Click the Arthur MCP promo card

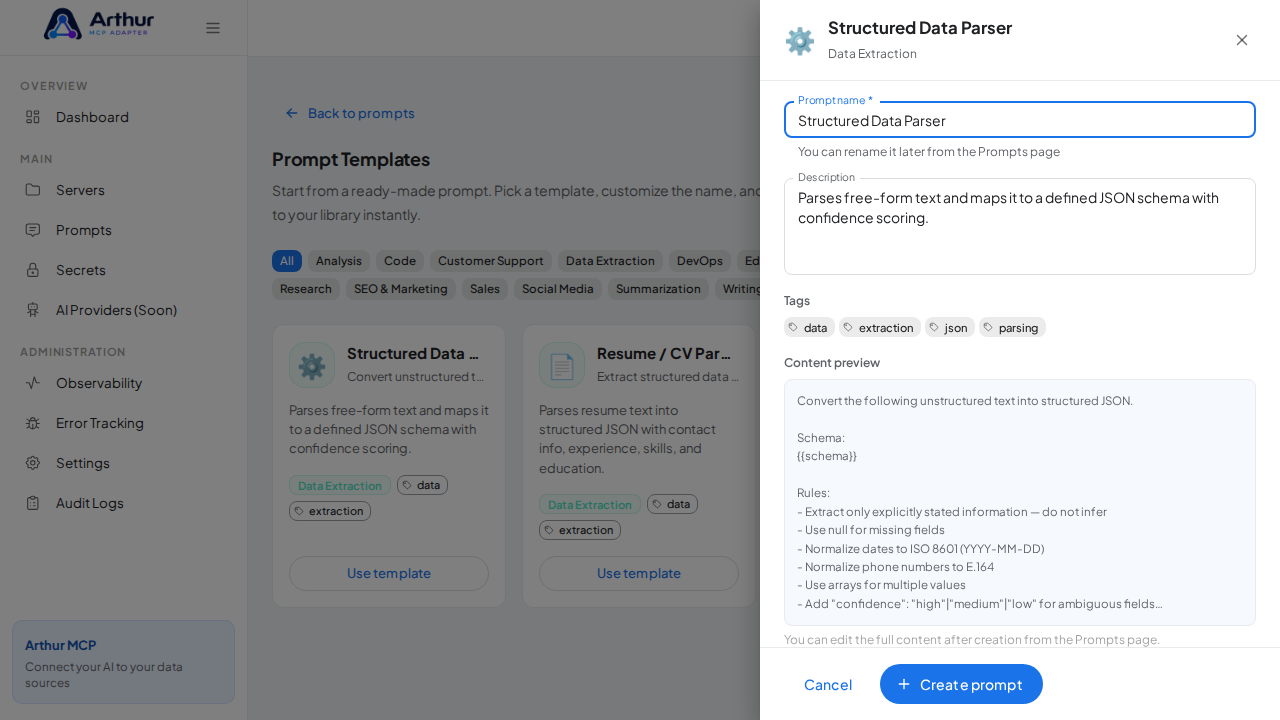coord(124,662)
